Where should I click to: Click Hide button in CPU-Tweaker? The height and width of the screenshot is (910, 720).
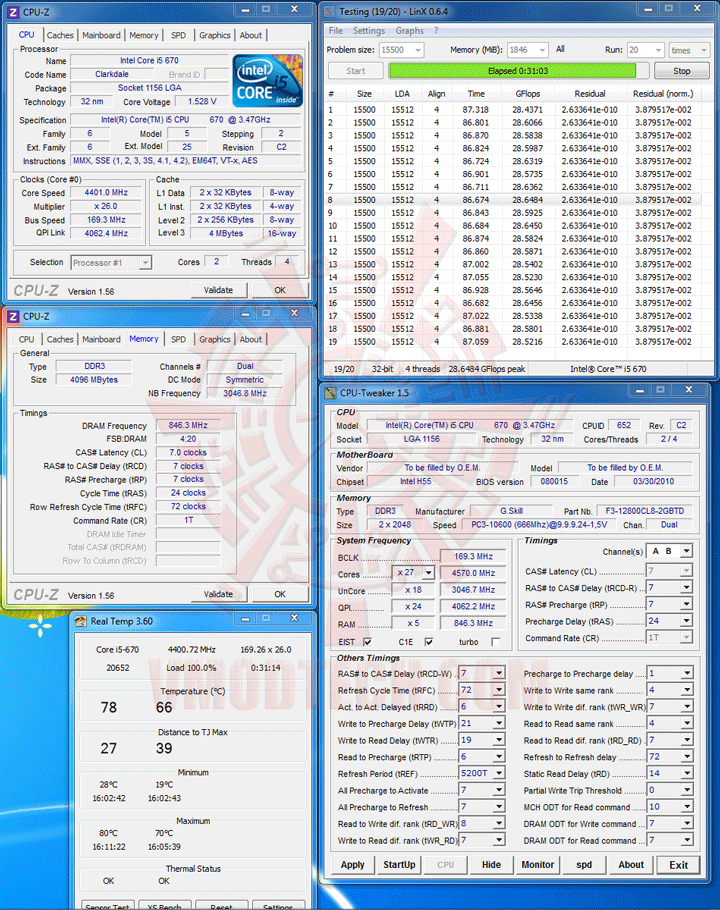pos(491,865)
